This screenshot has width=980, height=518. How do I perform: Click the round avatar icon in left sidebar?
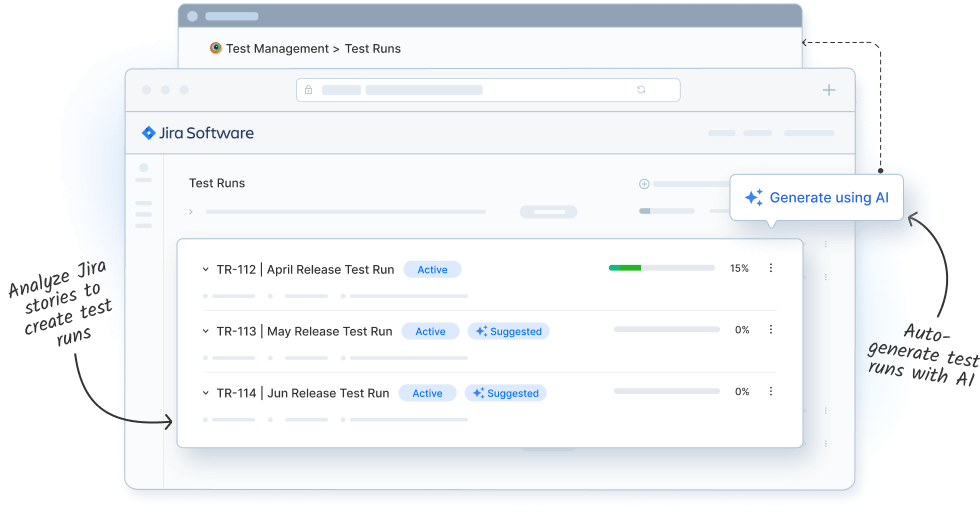(x=144, y=167)
